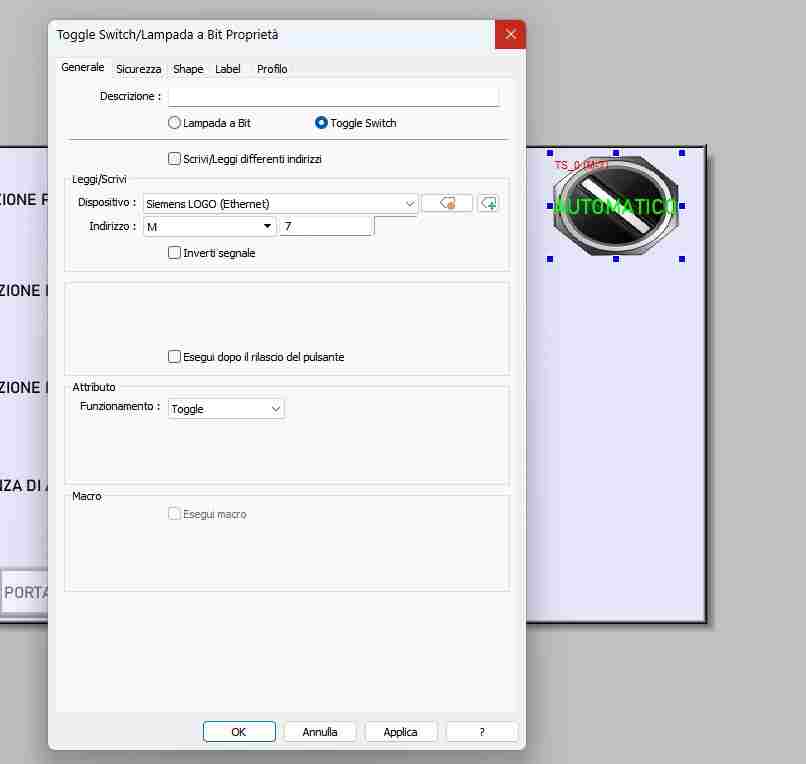Screen dimensions: 806x764
Task: Expand the Indirizzo address type dropdown
Action: tap(209, 227)
